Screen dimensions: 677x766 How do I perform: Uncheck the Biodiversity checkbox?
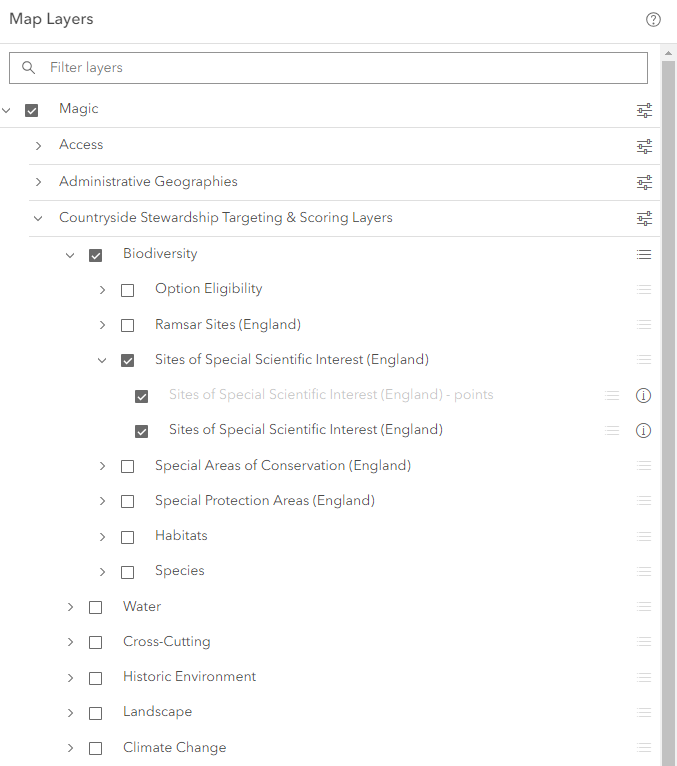click(x=96, y=255)
